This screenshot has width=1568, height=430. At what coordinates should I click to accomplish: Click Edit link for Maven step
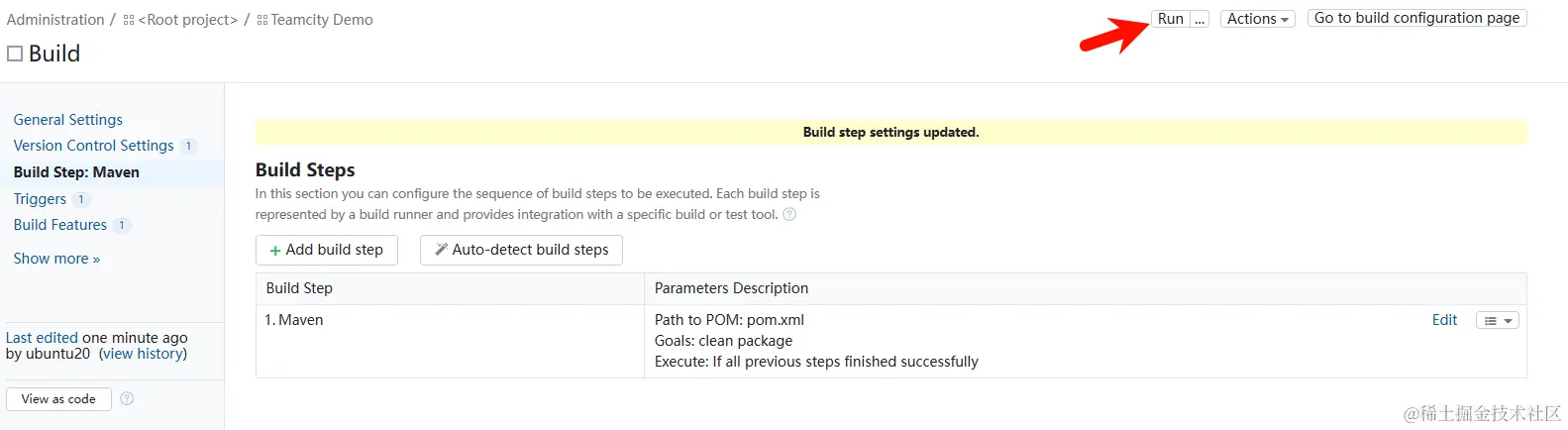point(1444,320)
